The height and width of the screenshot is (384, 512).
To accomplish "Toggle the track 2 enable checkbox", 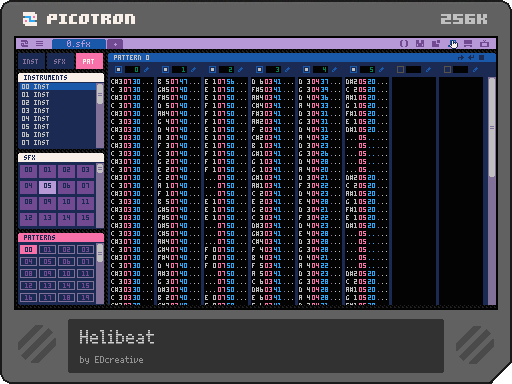I will coord(212,70).
